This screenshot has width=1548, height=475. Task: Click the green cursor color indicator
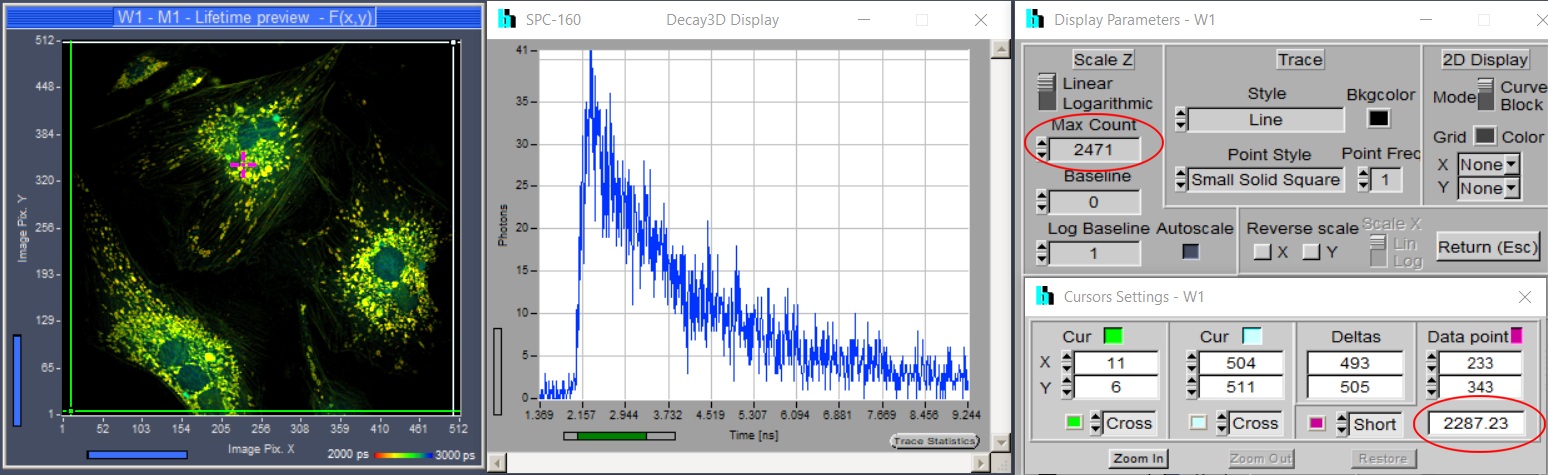click(x=1111, y=336)
